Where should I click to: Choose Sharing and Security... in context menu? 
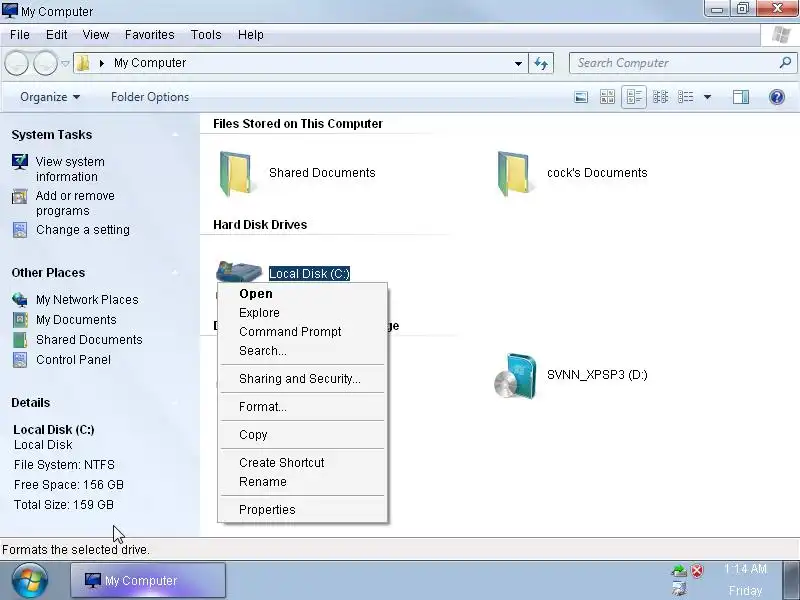[x=303, y=379]
